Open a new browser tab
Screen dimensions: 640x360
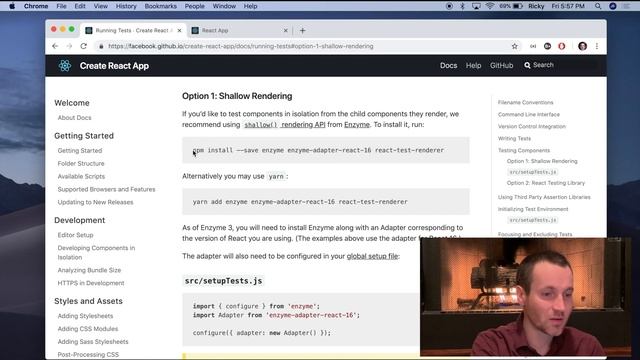pyautogui.click(x=302, y=31)
